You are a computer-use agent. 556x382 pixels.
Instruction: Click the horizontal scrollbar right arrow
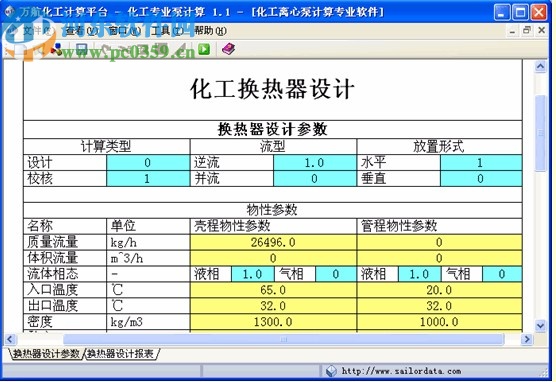click(527, 339)
